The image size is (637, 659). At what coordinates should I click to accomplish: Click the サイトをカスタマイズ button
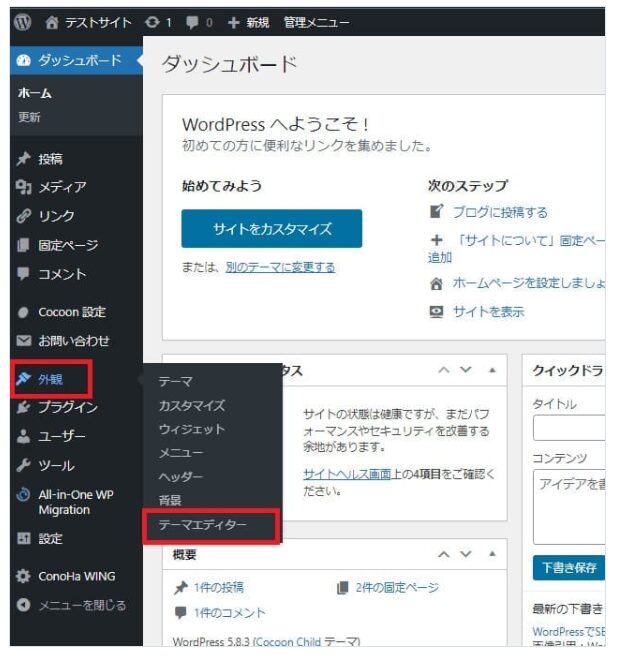pos(271,229)
